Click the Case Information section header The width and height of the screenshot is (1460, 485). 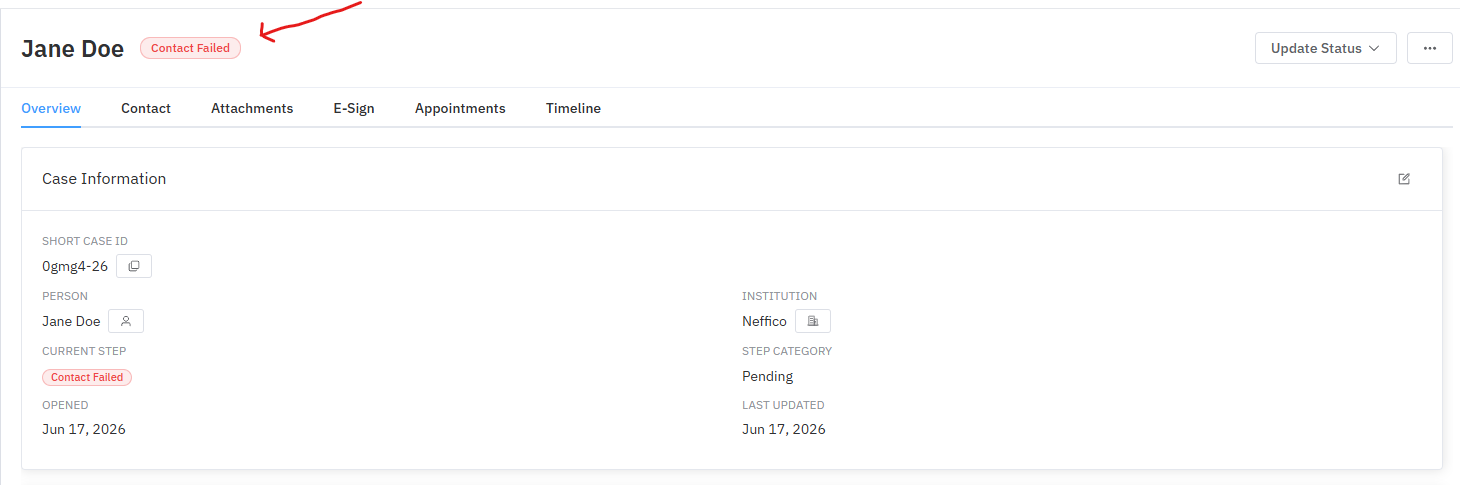click(x=104, y=179)
